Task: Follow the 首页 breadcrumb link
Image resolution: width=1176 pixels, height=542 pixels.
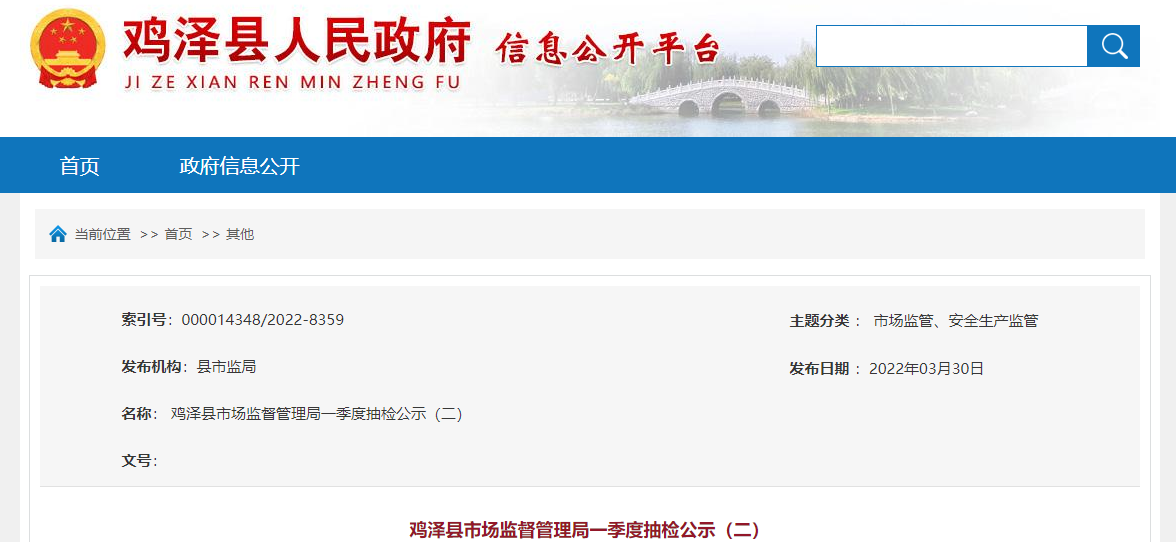Action: 178,235
